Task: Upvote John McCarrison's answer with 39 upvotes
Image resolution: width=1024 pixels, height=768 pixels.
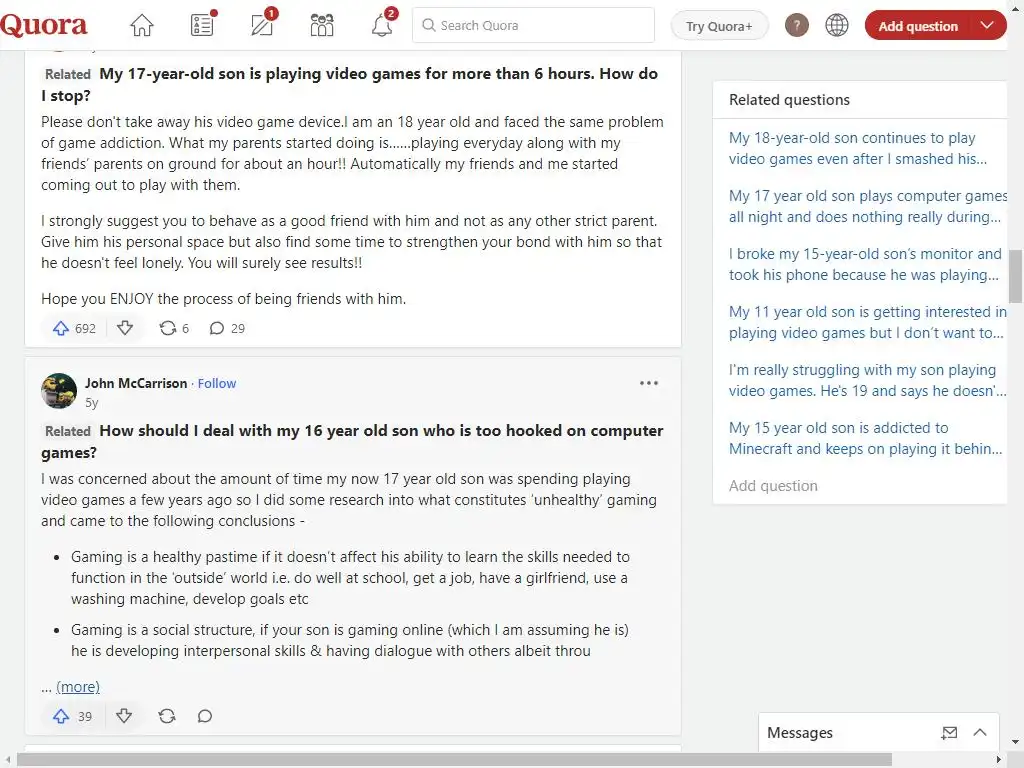Action: [72, 716]
